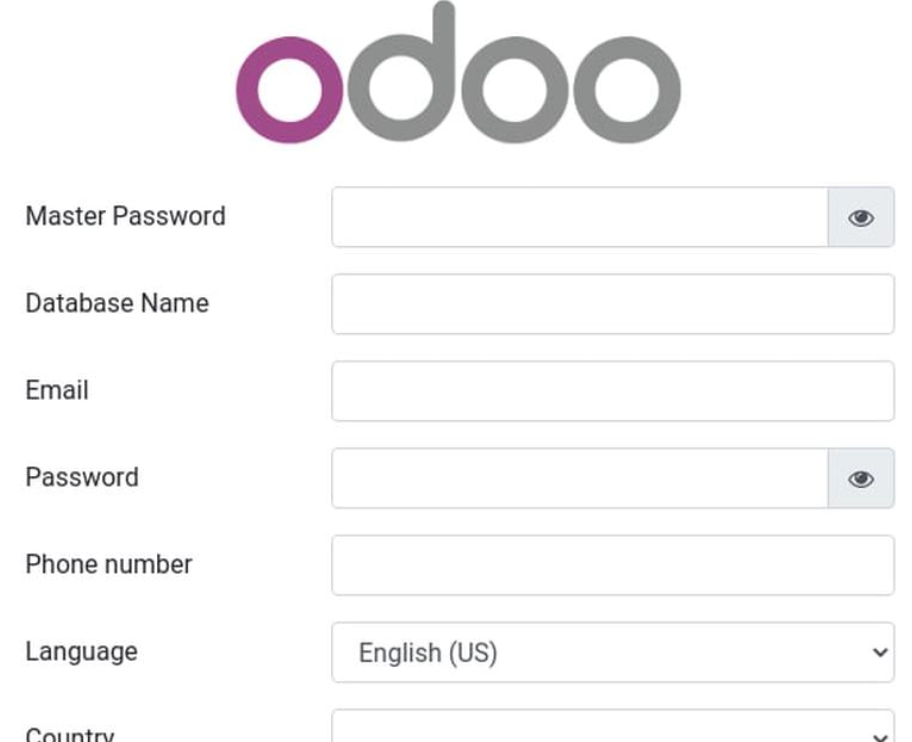Focus the Password input box
The height and width of the screenshot is (742, 912).
580,479
